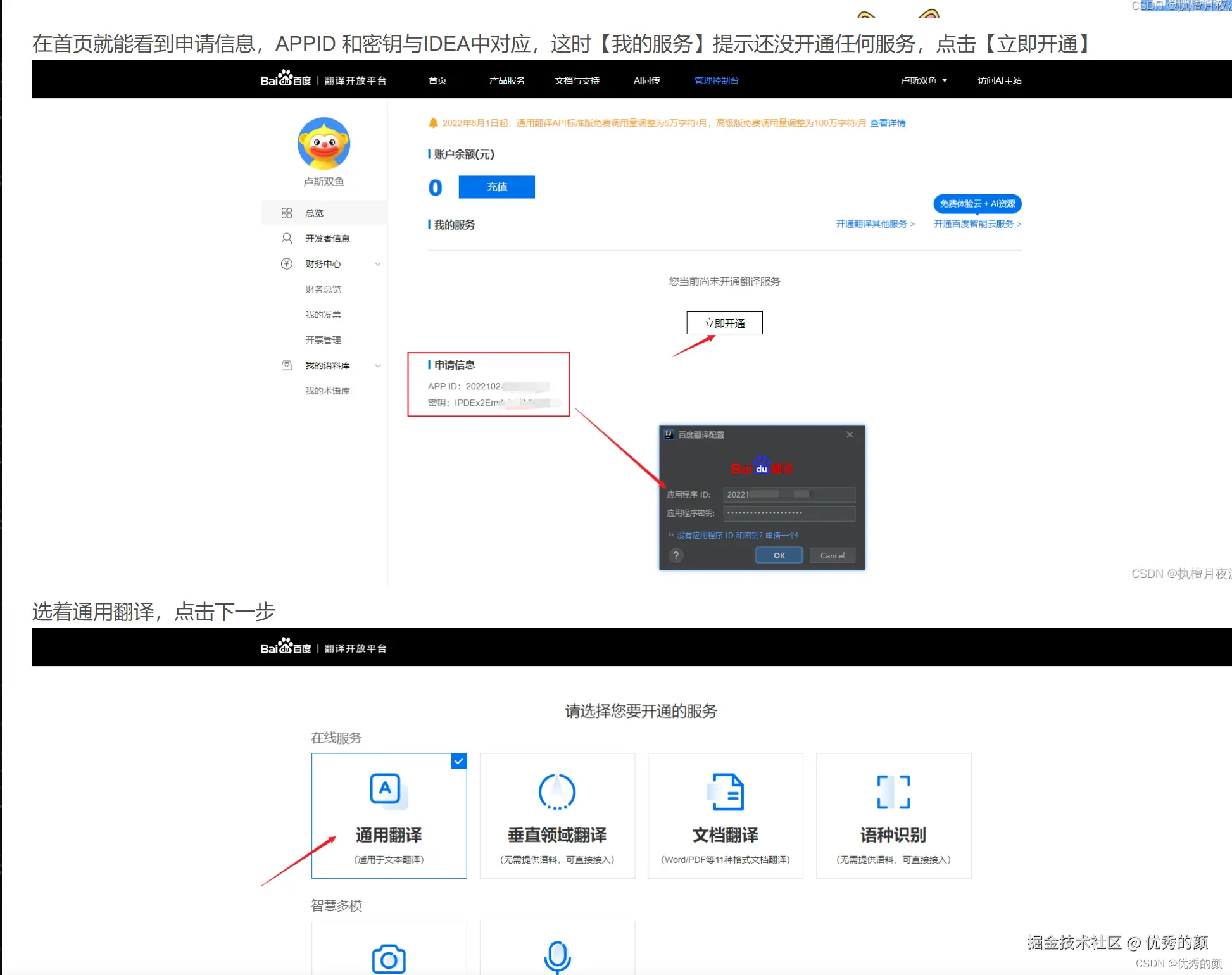Viewport: 1232px width, 975px height.
Task: Open 财务总览 submenu item
Action: 323,289
